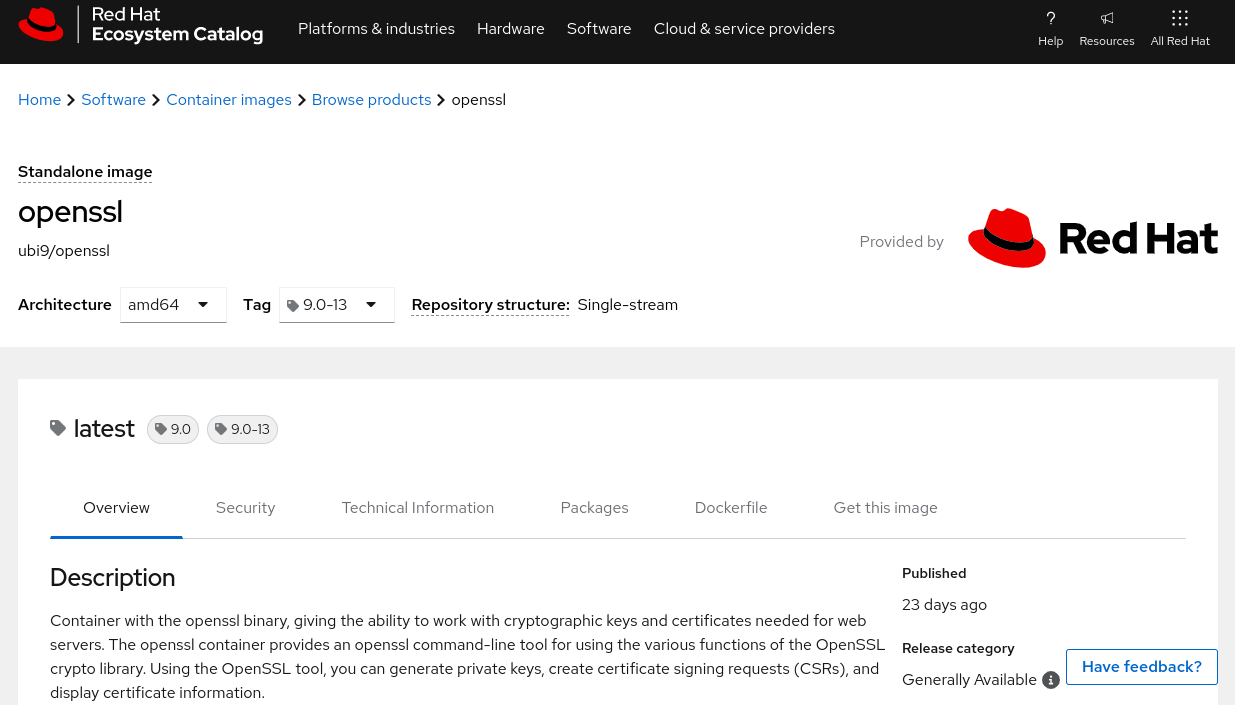This screenshot has height=705, width=1235.
Task: Go to the Get this image tab
Action: point(885,508)
